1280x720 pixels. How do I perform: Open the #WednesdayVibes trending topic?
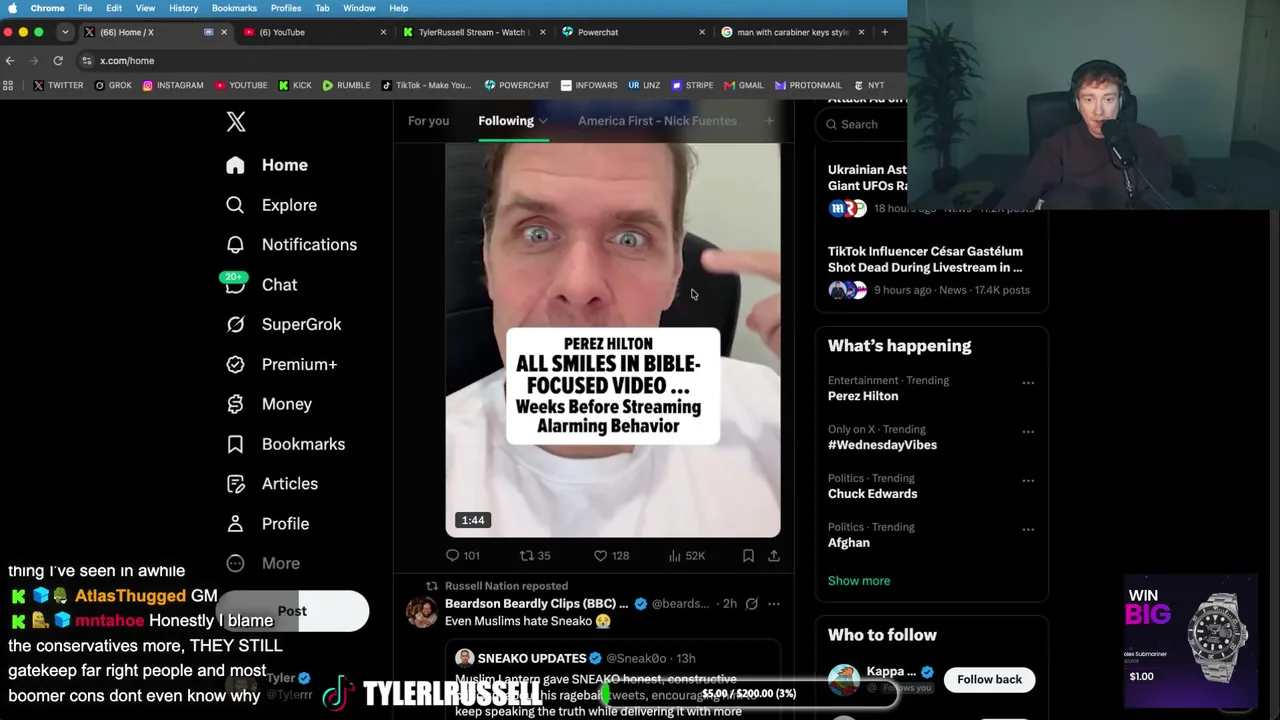point(882,445)
